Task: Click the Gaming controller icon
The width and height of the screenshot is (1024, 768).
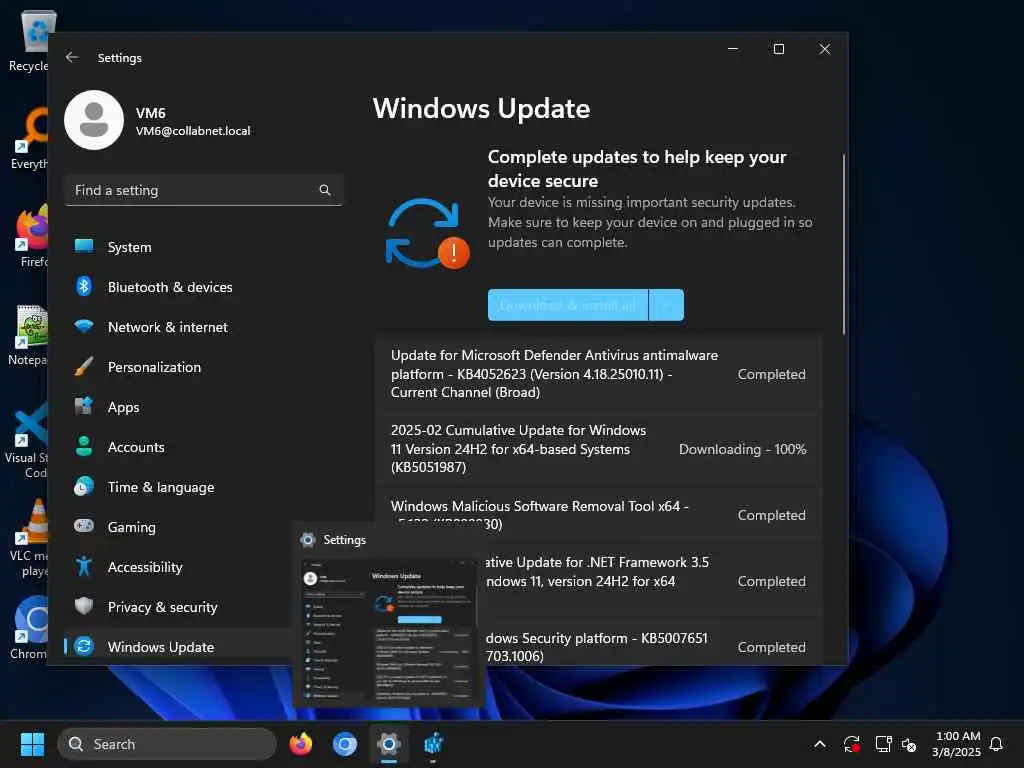Action: [x=84, y=526]
